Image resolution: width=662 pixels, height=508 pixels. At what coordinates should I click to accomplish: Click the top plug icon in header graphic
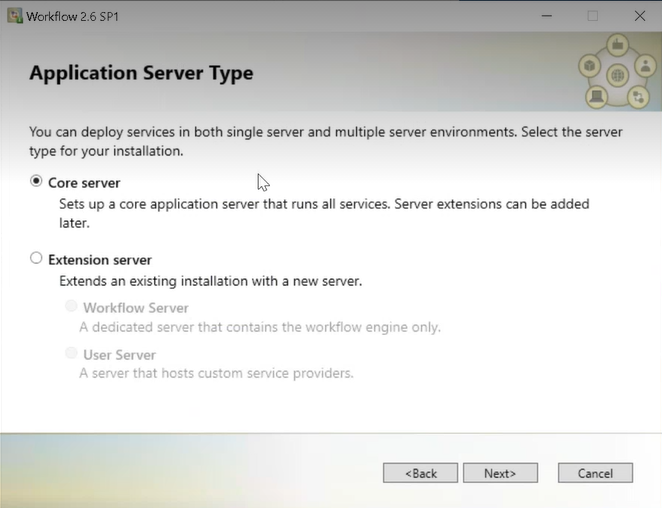pyautogui.click(x=618, y=44)
